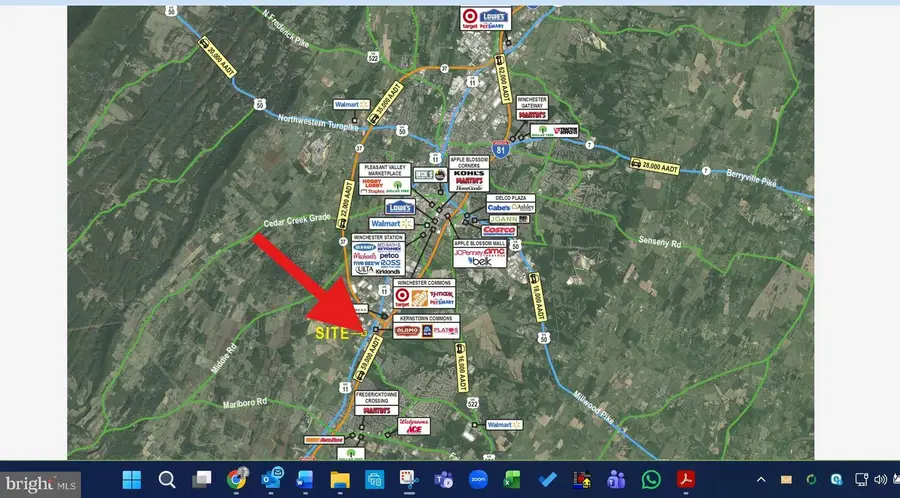Switch to Google Chrome in taskbar
This screenshot has width=900, height=498.
237,480
